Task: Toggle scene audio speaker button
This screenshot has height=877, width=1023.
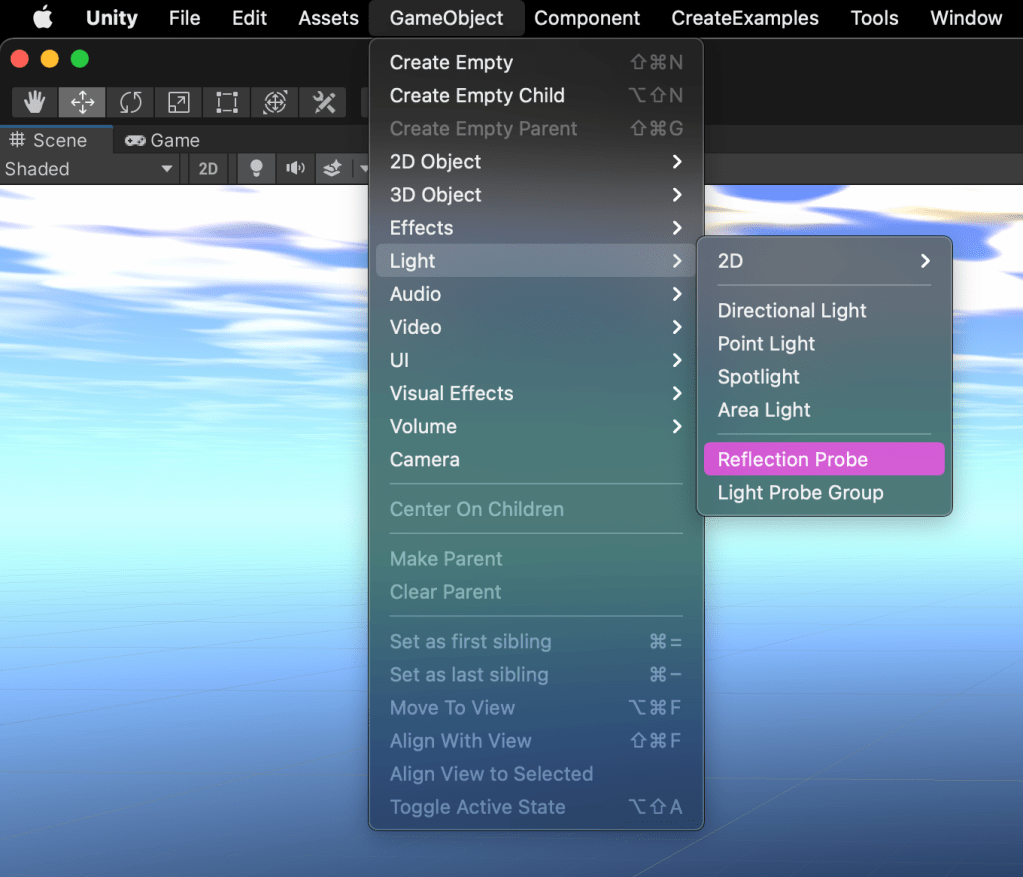Action: point(295,169)
